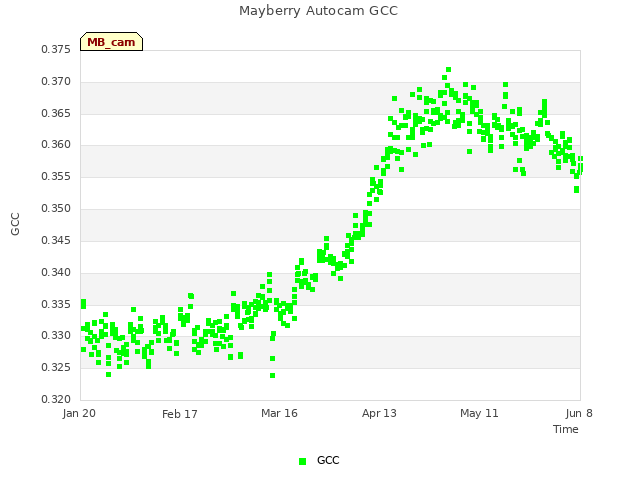Click the 0.365 y-axis value

point(56,113)
